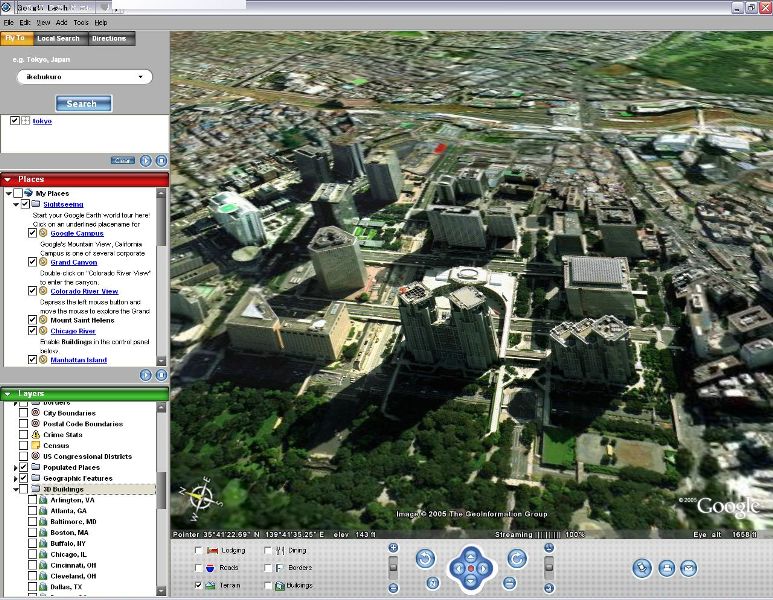773x600 pixels.
Task: Open the Tools menu
Action: click(81, 23)
